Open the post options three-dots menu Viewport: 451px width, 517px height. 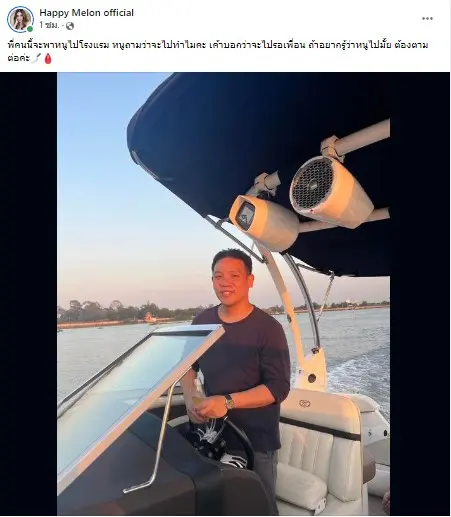point(427,18)
